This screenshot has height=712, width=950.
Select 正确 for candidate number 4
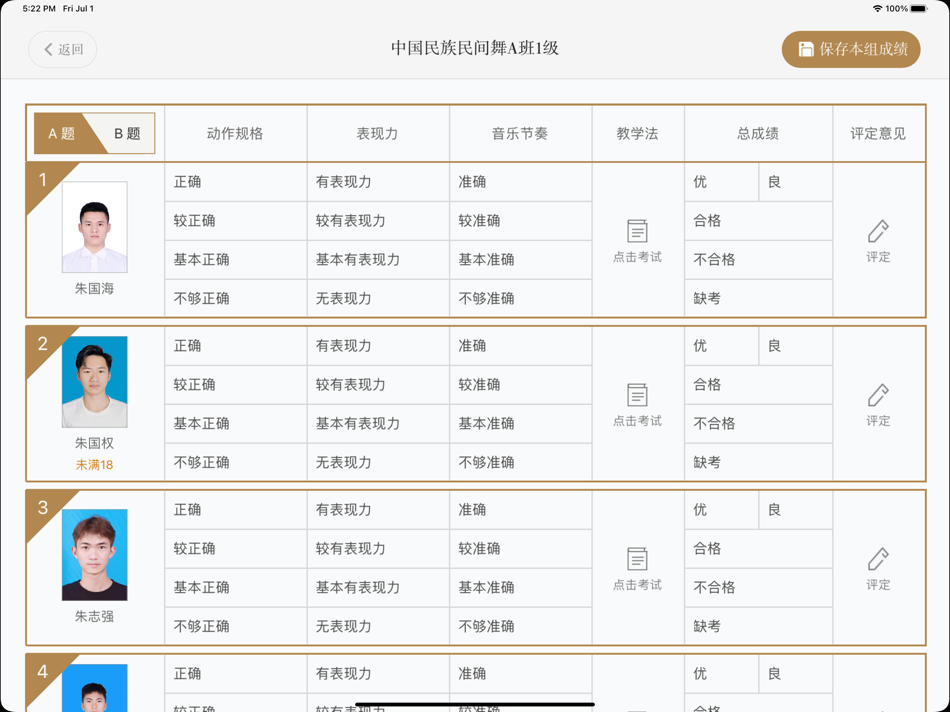click(x=236, y=674)
